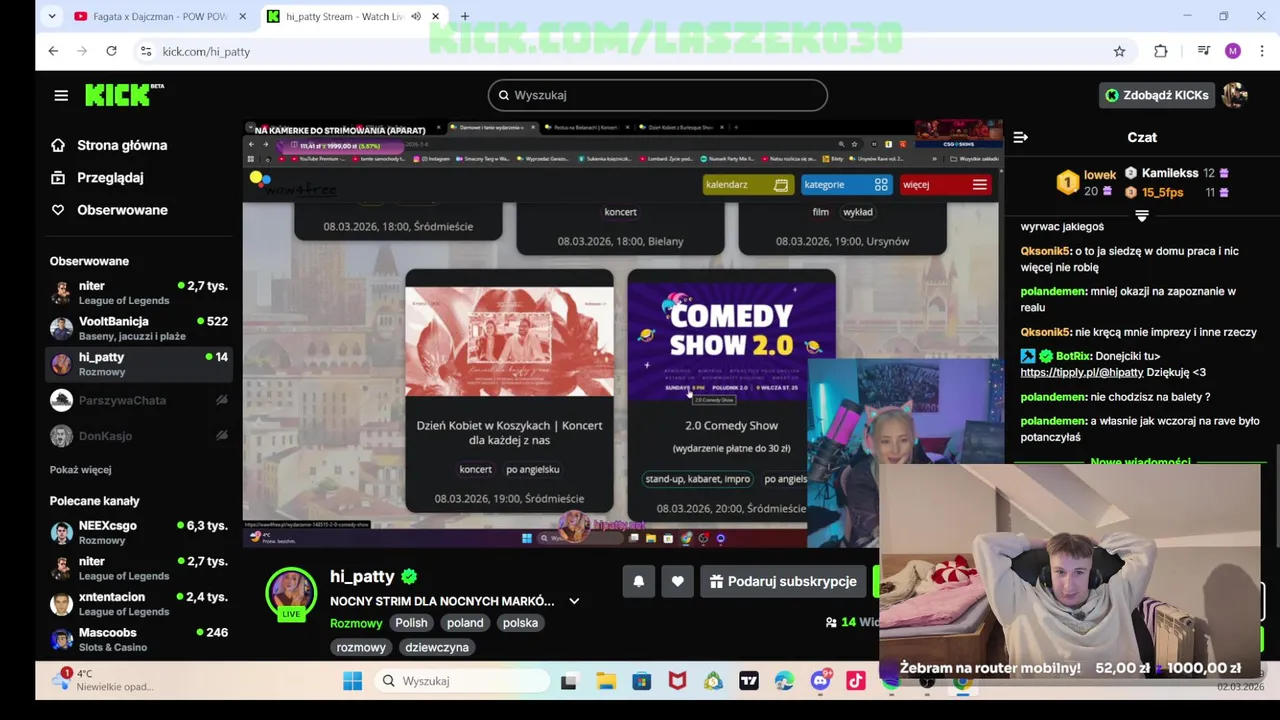Image resolution: width=1280 pixels, height=720 pixels.
Task: Open recommended NEEXcsgo channel
Action: tap(139, 532)
